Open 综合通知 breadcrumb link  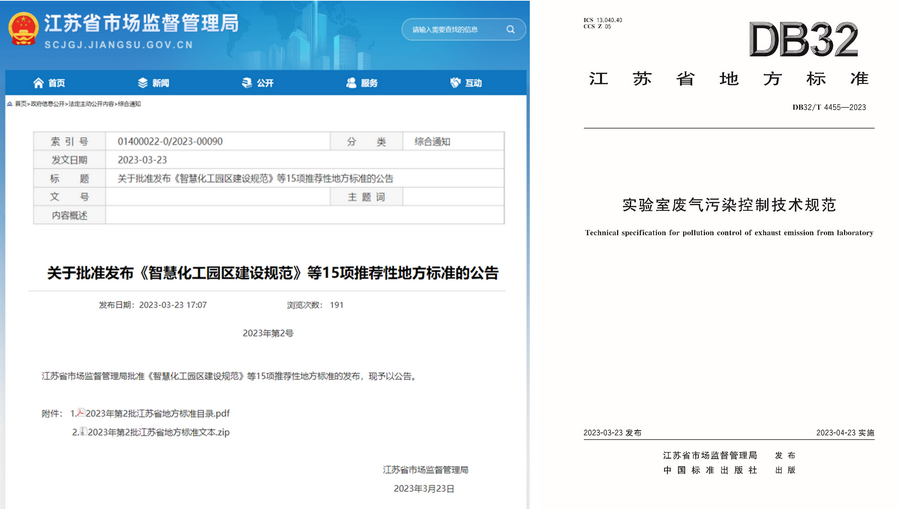tap(130, 104)
